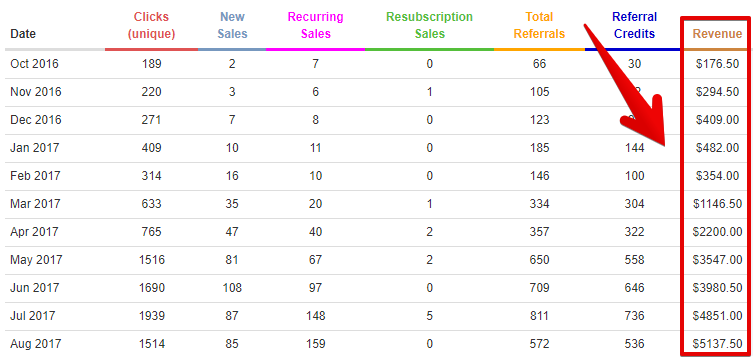Click the Total Referrals column header
Image resolution: width=756 pixels, height=360 pixels.
(x=539, y=26)
